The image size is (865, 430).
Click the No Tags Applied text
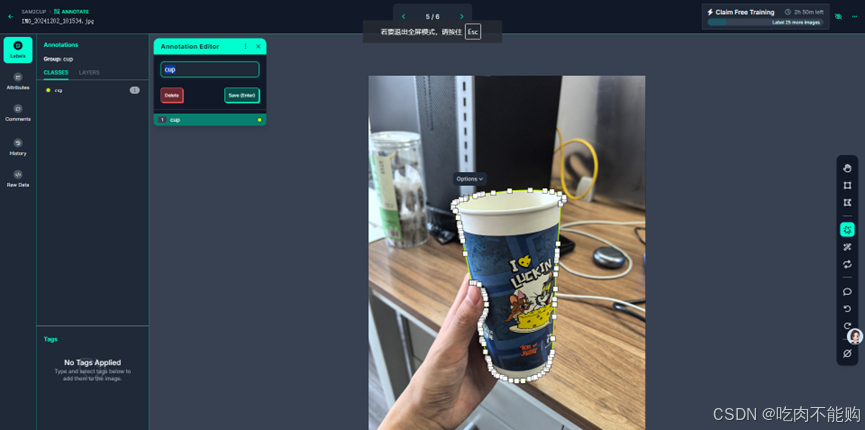point(92,363)
